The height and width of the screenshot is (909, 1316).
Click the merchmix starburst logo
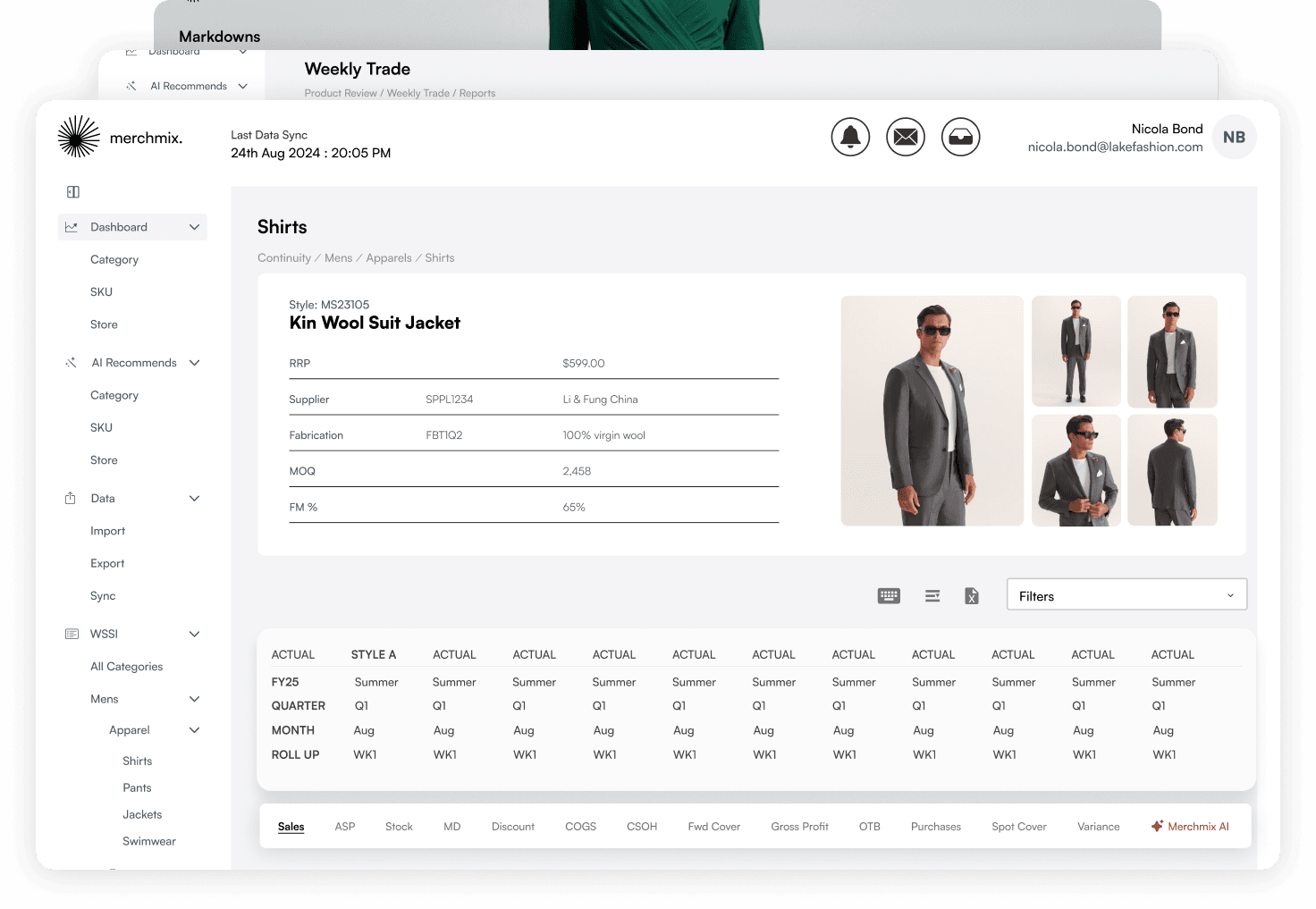79,137
